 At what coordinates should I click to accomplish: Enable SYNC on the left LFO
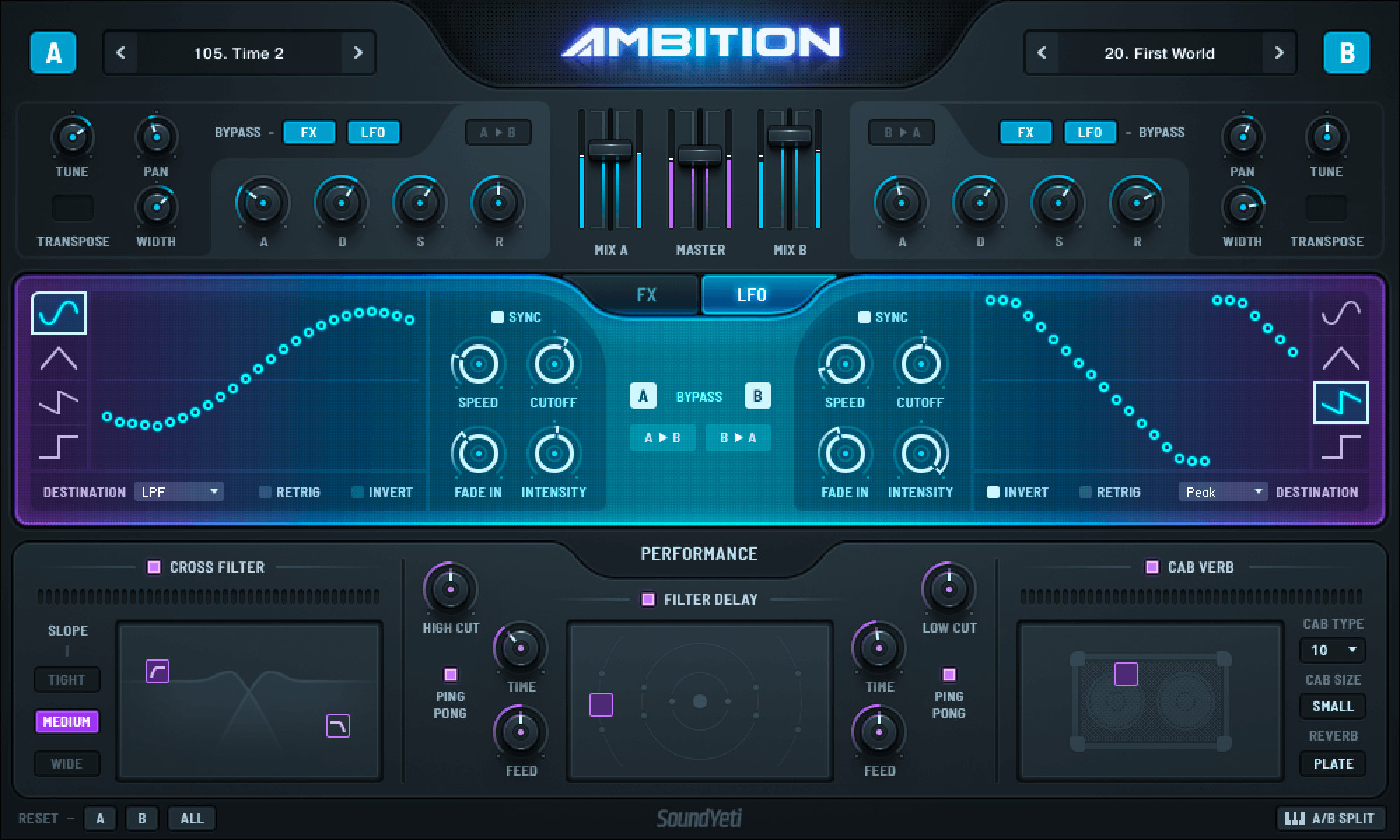(x=498, y=316)
